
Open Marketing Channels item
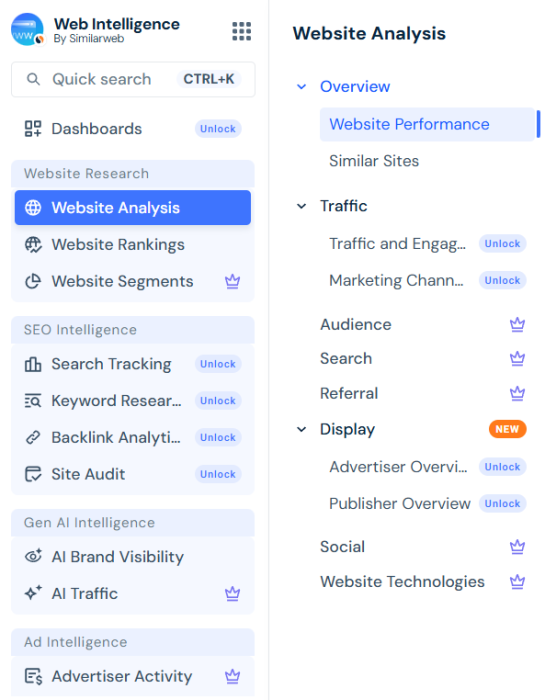click(396, 280)
